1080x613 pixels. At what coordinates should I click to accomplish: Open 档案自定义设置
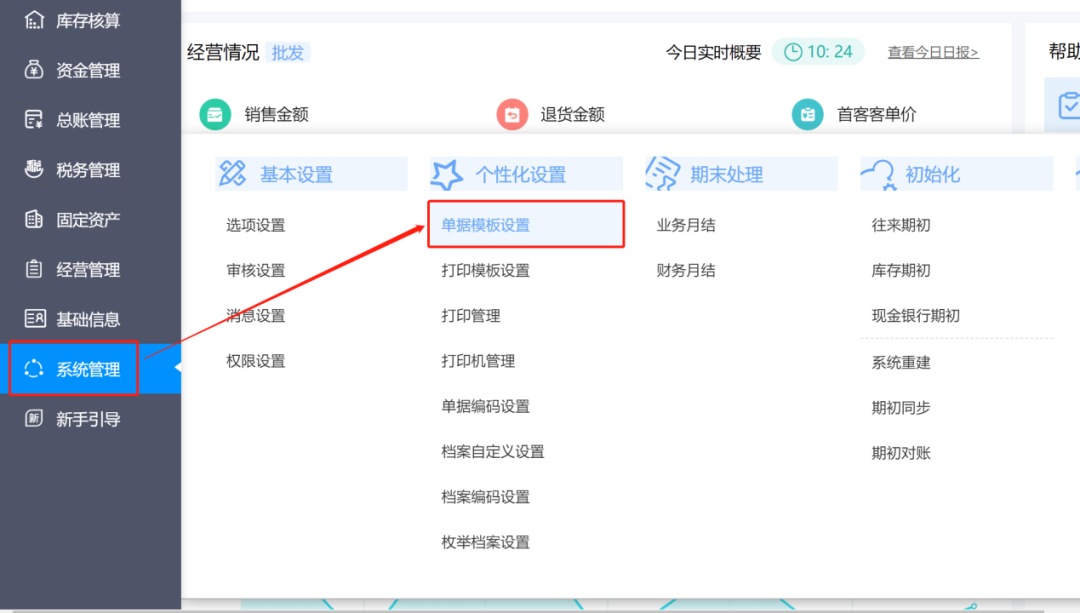coord(493,452)
